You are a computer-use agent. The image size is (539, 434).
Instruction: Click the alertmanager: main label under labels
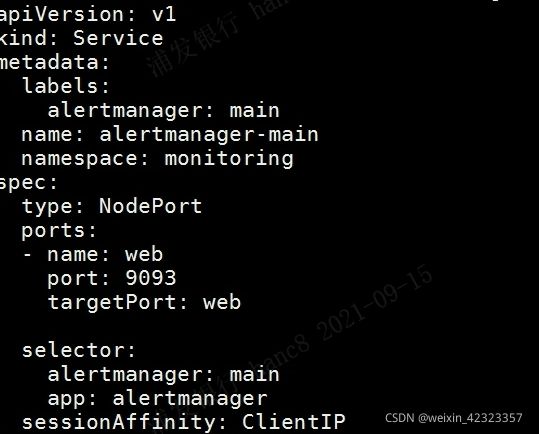coord(164,110)
